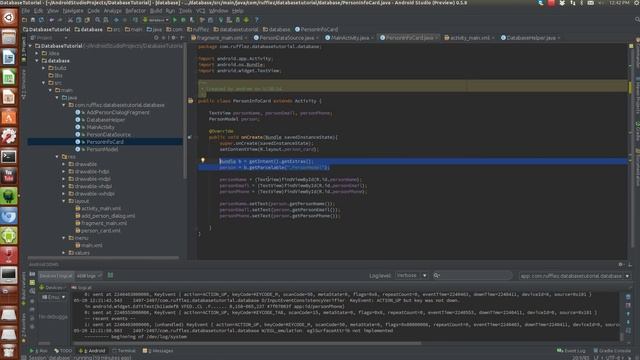Open the TODO tool window button
Screen dimensions: 640x360
point(62,351)
